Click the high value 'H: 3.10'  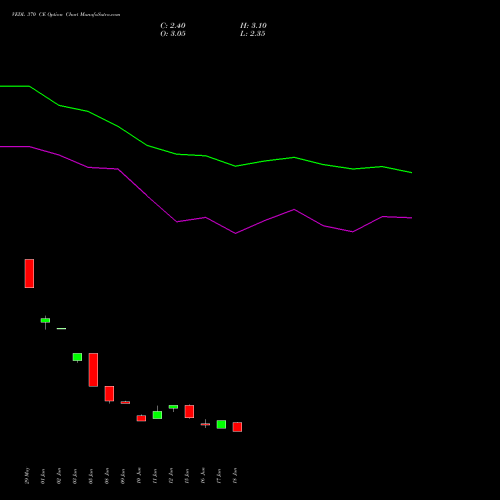(x=253, y=26)
